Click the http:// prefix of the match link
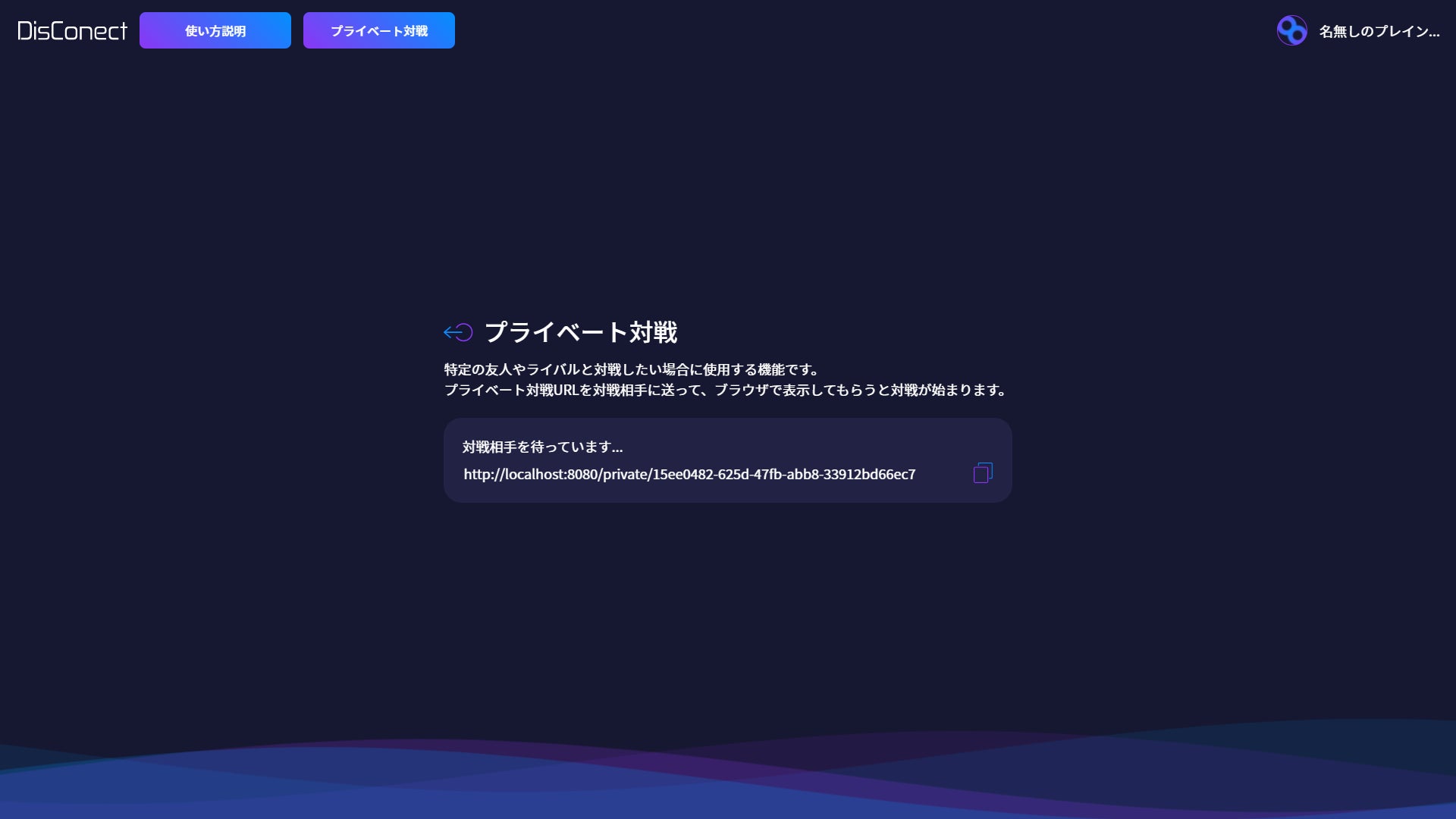The height and width of the screenshot is (819, 1456). [x=483, y=475]
